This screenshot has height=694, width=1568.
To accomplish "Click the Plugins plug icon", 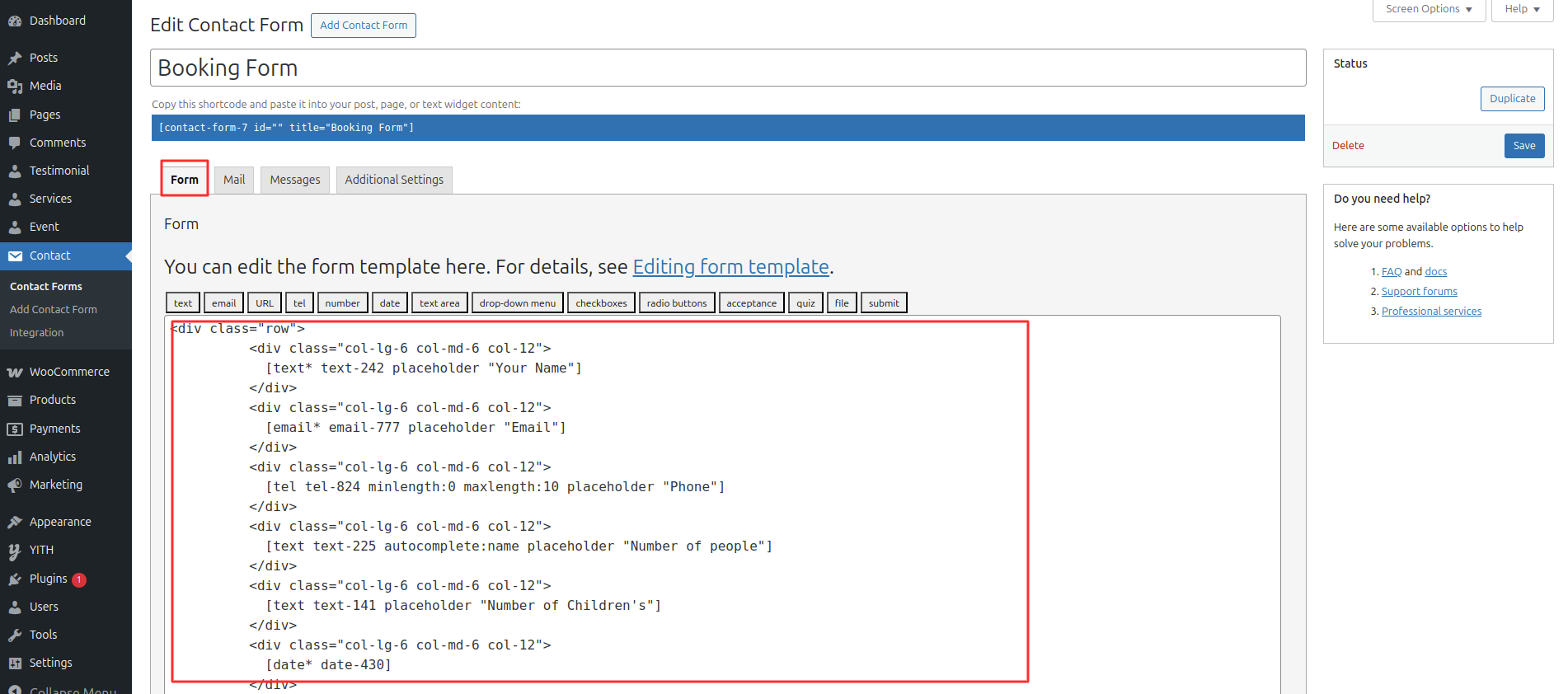I will (x=15, y=579).
